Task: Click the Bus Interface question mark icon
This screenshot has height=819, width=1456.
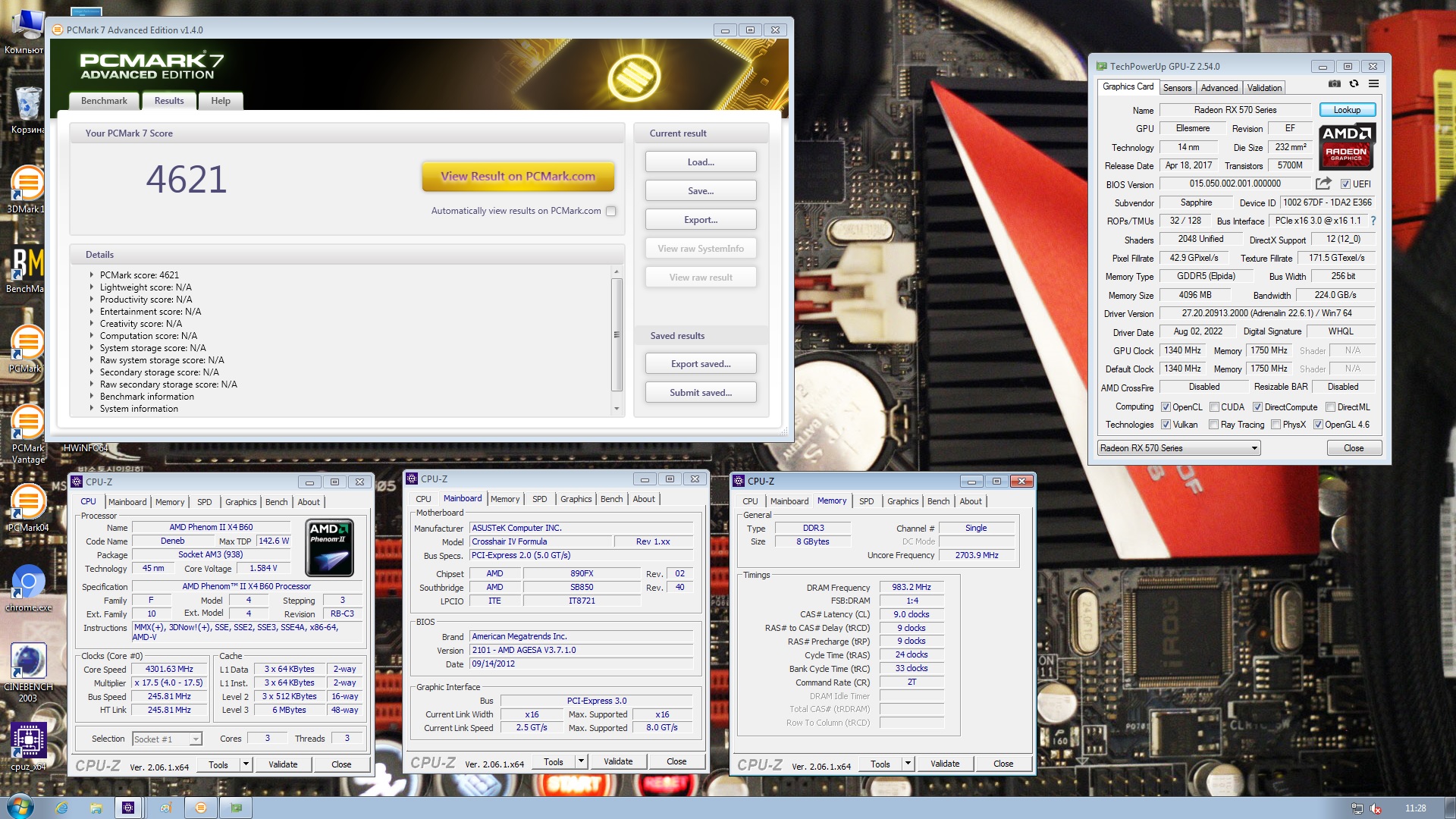Action: point(1373,221)
